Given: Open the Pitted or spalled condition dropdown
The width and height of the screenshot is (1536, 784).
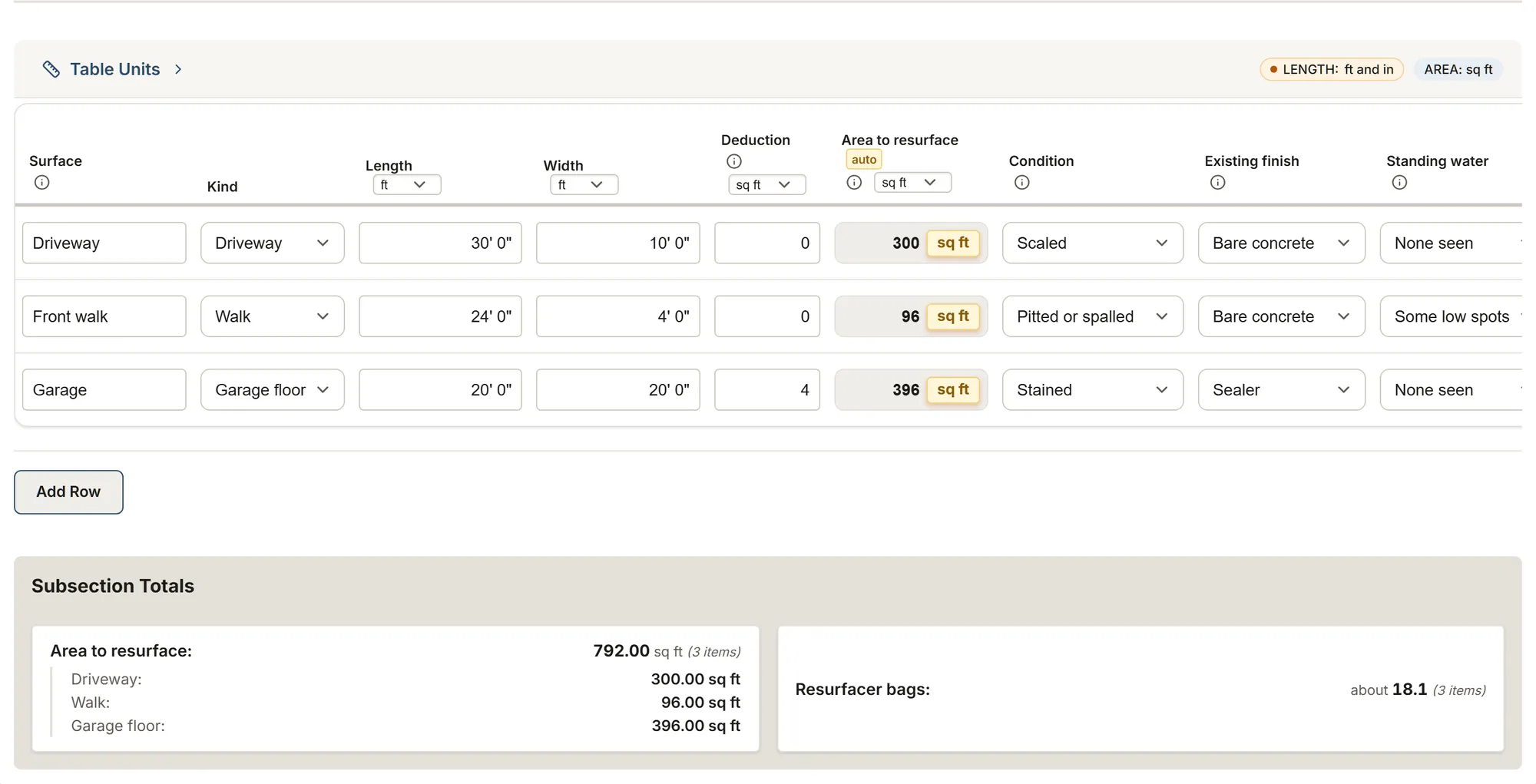Looking at the screenshot, I should point(1093,316).
